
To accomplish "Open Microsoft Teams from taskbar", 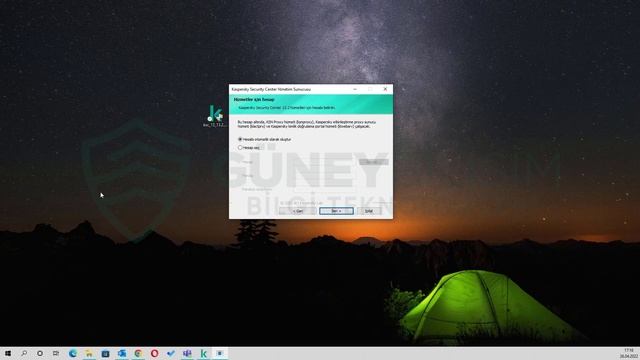I will [187, 353].
